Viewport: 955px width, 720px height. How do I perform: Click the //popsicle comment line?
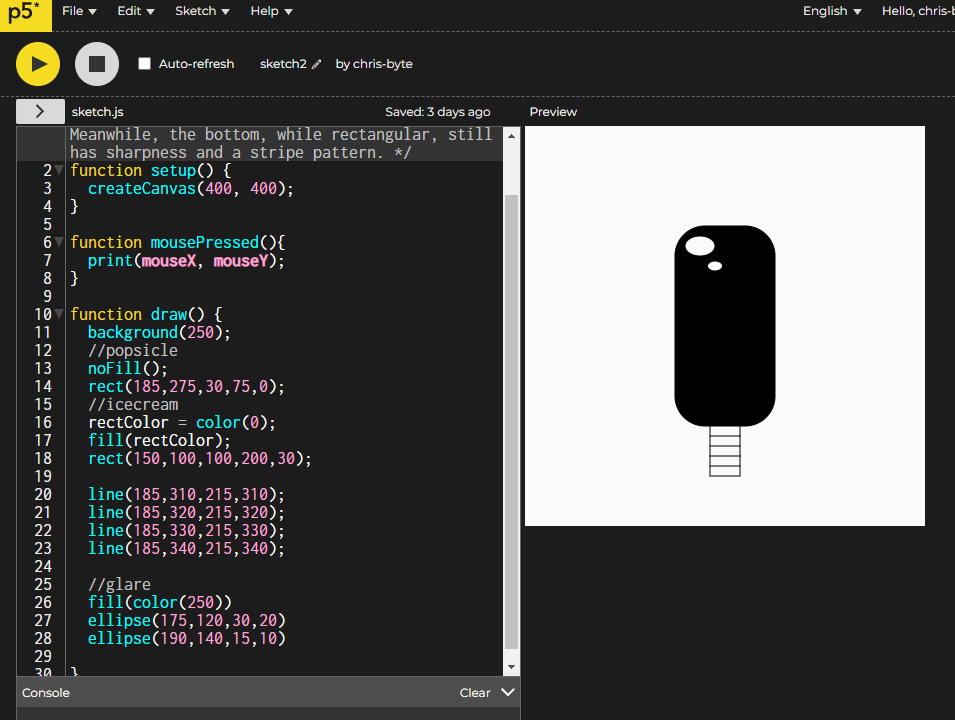tap(133, 350)
